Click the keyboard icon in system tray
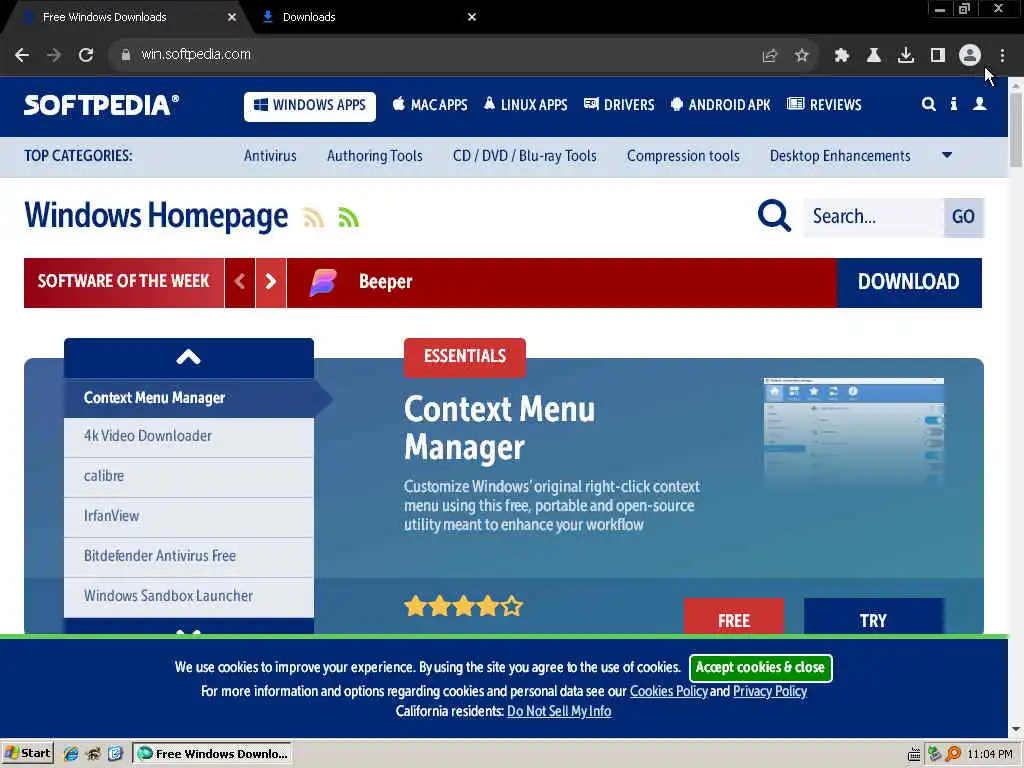1024x768 pixels. coord(914,755)
